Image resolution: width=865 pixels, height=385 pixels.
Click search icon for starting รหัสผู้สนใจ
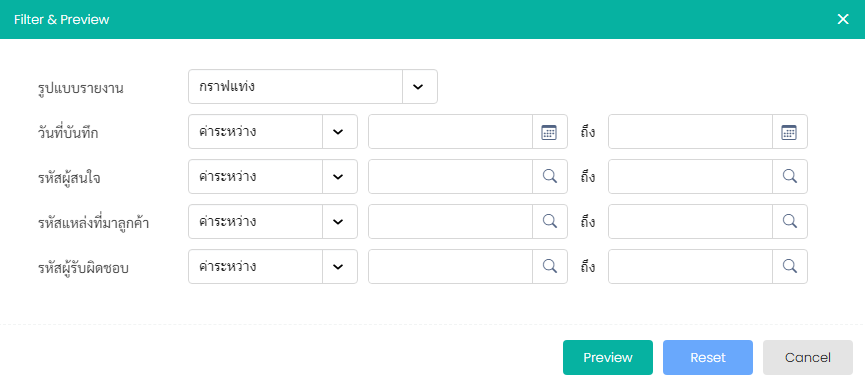tap(549, 177)
